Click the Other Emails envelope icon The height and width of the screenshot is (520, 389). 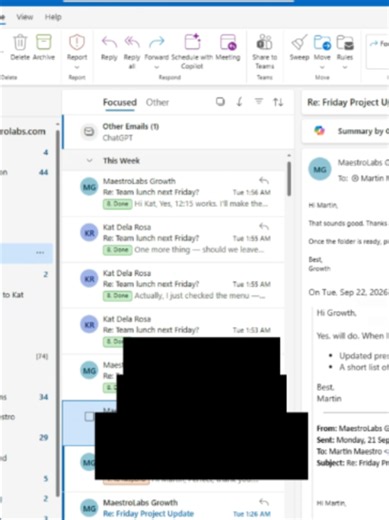point(89,132)
